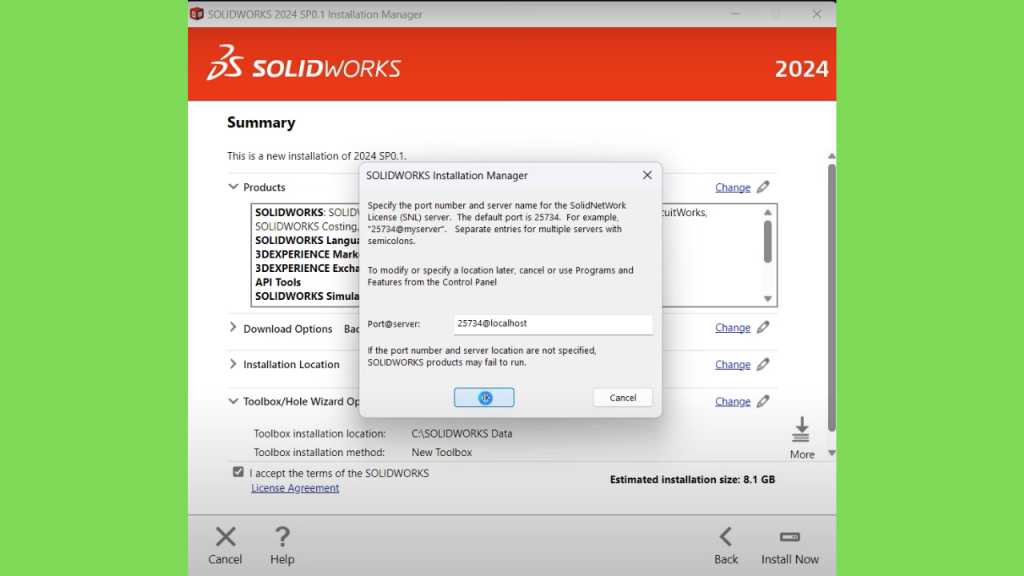This screenshot has width=1024, height=576.
Task: Click the Port@server input field
Action: 553,324
